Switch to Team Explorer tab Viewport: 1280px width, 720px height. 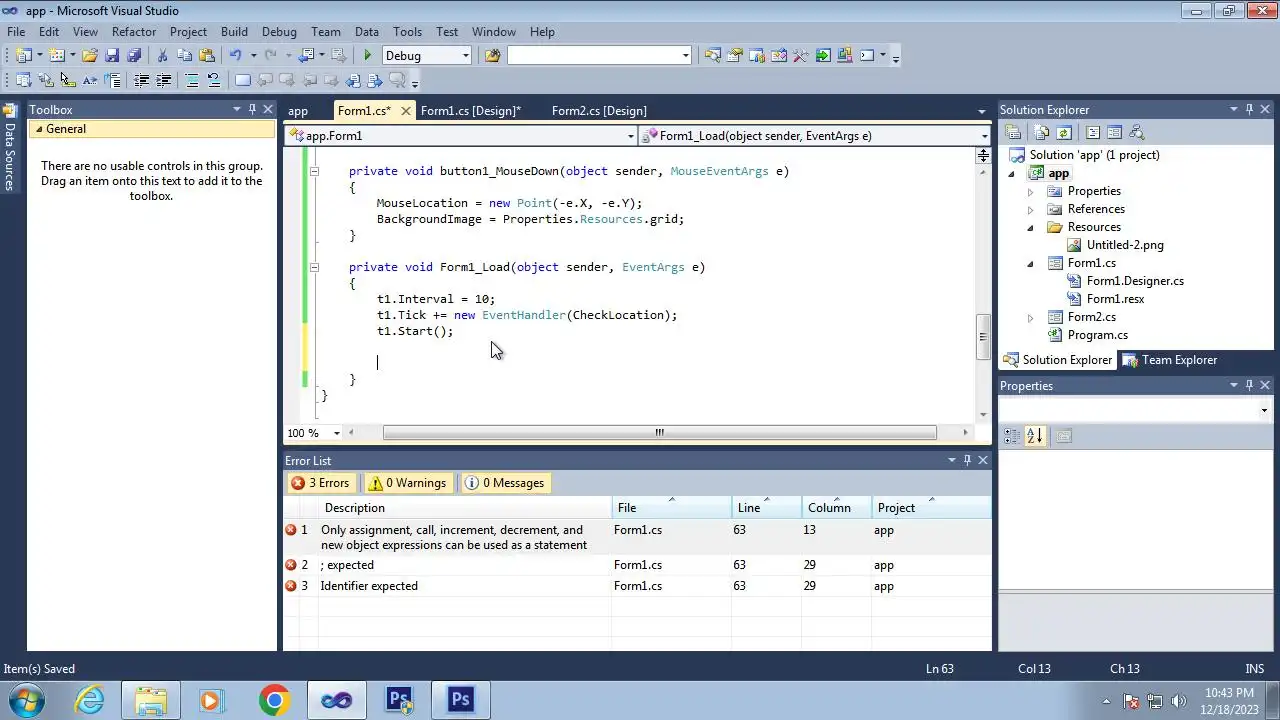click(x=1170, y=360)
